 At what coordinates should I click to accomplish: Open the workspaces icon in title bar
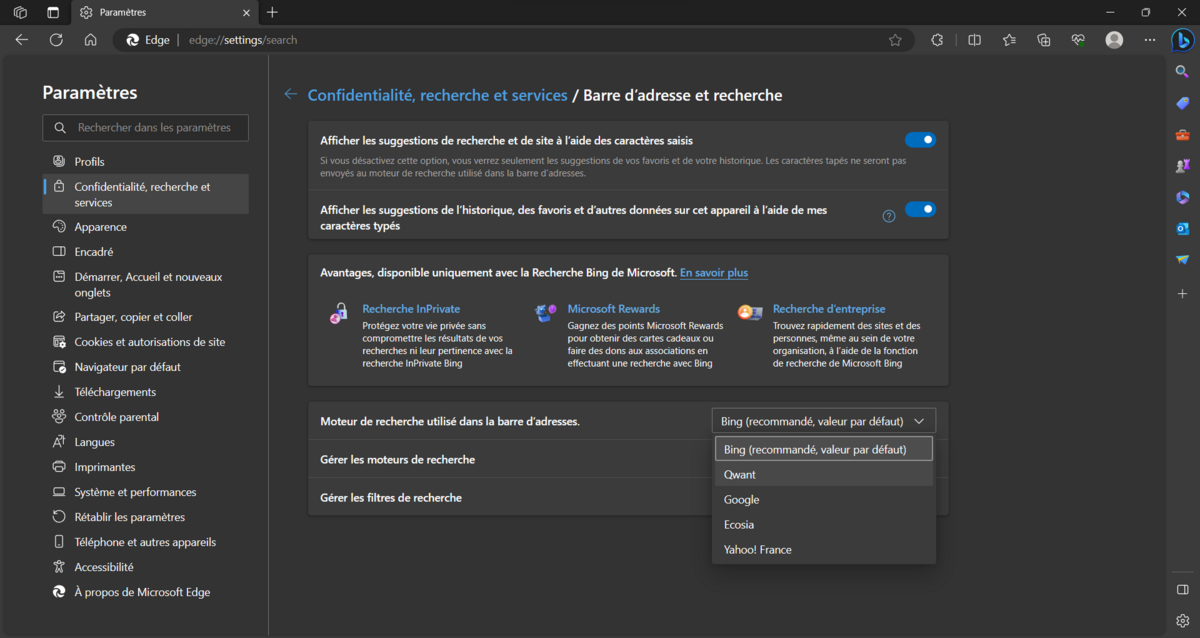pos(20,12)
